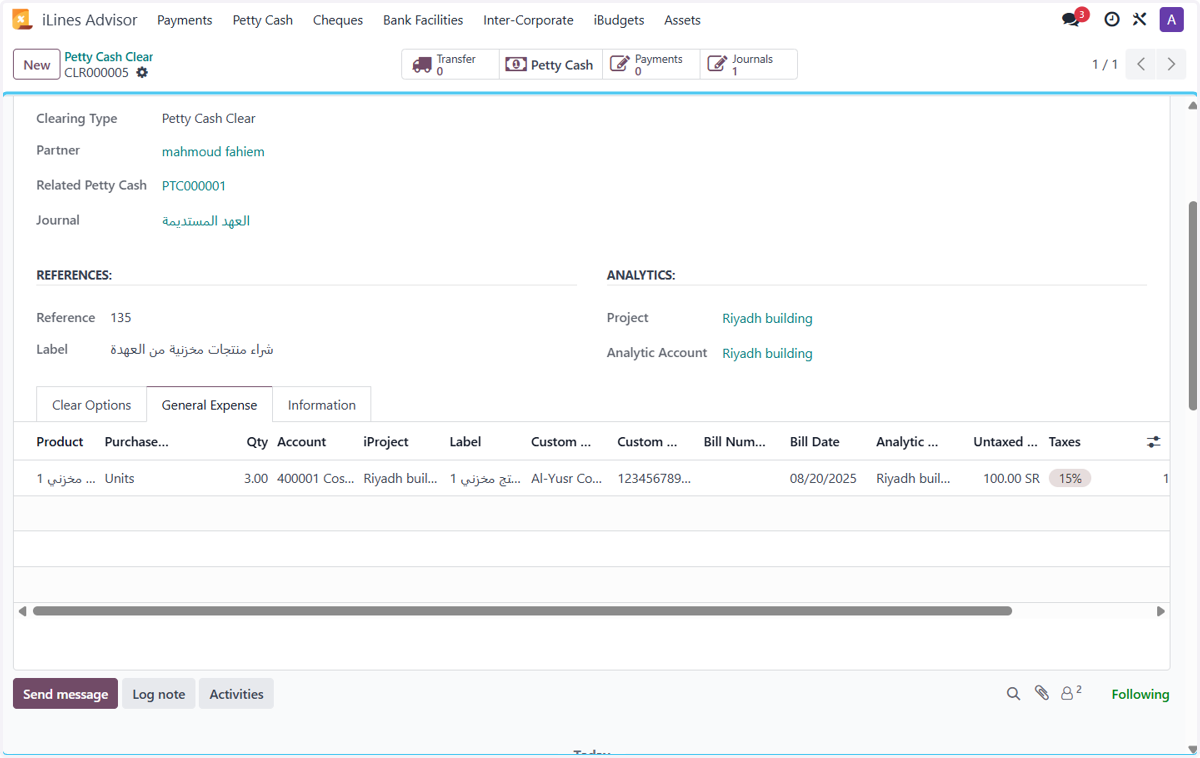The image size is (1200, 758).
Task: Open the Petty Cash Clear breadcrumb link
Action: [x=109, y=57]
